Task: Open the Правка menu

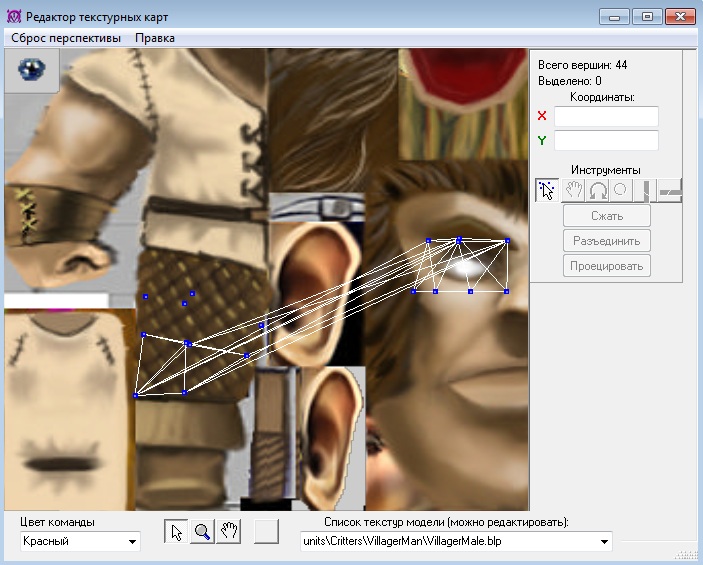Action: [155, 38]
